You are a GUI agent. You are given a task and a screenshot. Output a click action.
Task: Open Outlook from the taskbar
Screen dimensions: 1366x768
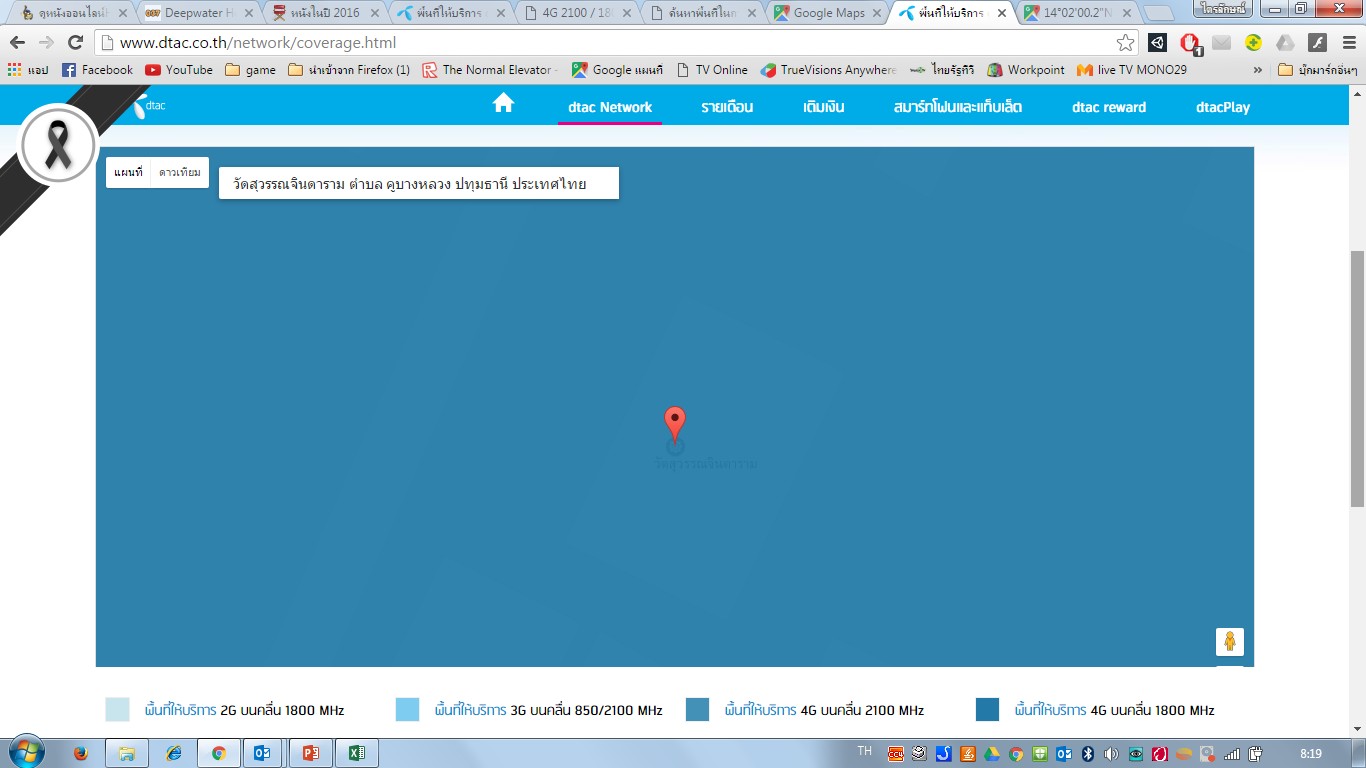[x=263, y=753]
